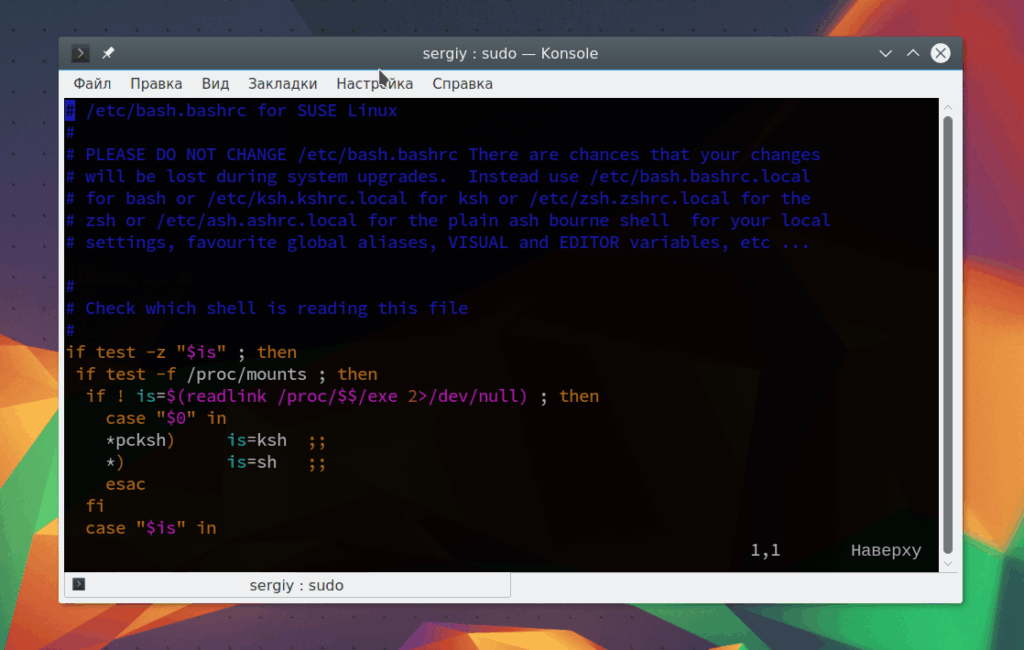Click the 'case "$is" in' line

tap(151, 528)
